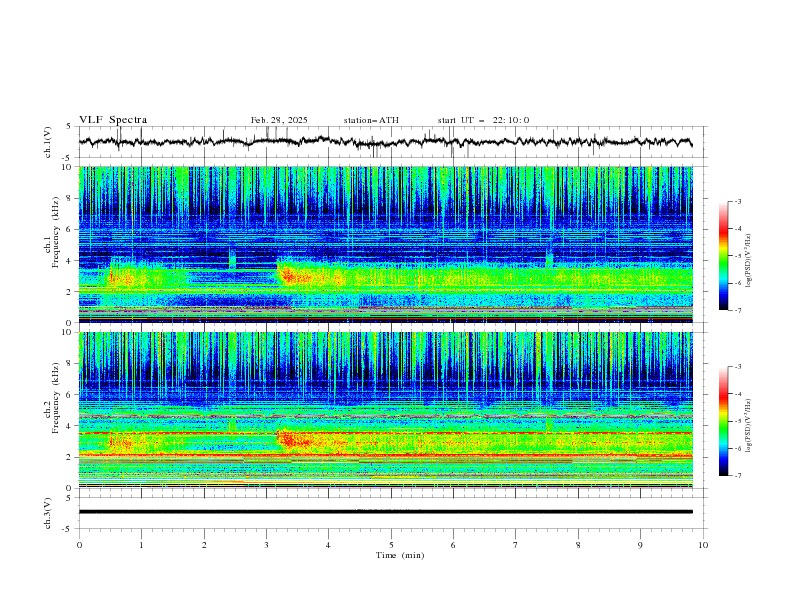The width and height of the screenshot is (792, 612).
Task: Click the "station=ATH" label
Action: coord(371,120)
